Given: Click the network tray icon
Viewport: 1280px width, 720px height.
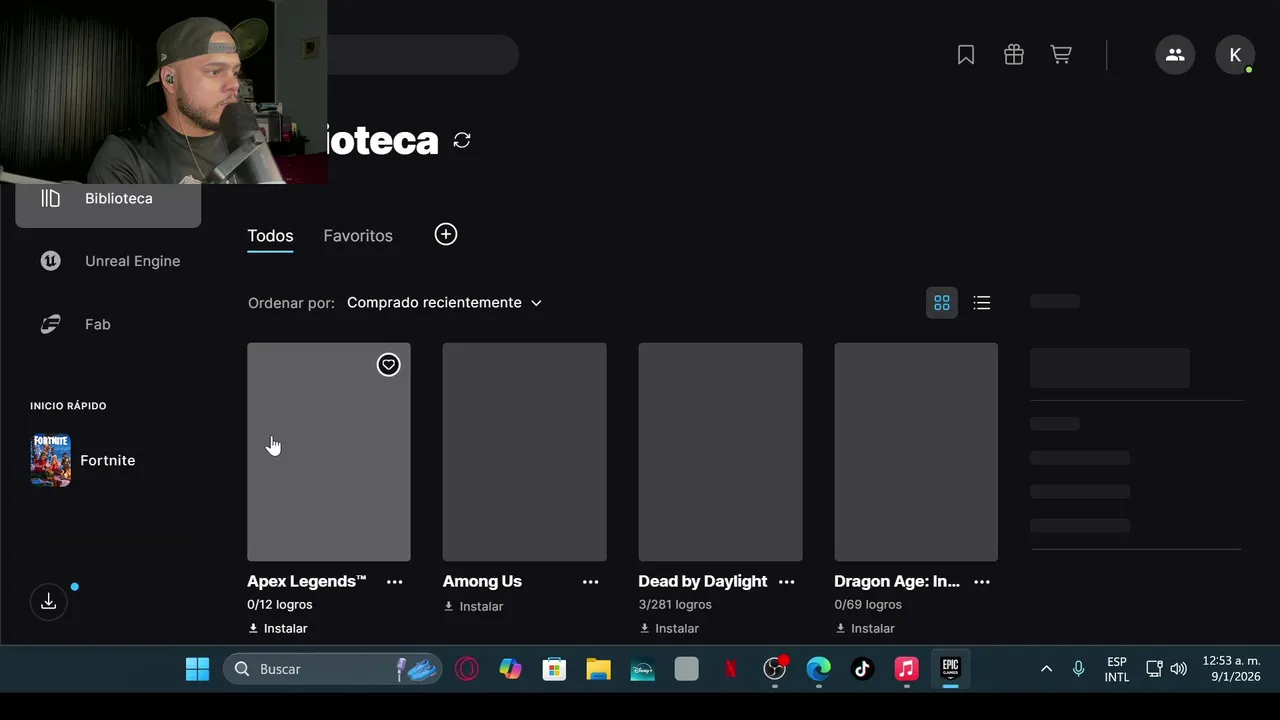Looking at the screenshot, I should pyautogui.click(x=1153, y=669).
